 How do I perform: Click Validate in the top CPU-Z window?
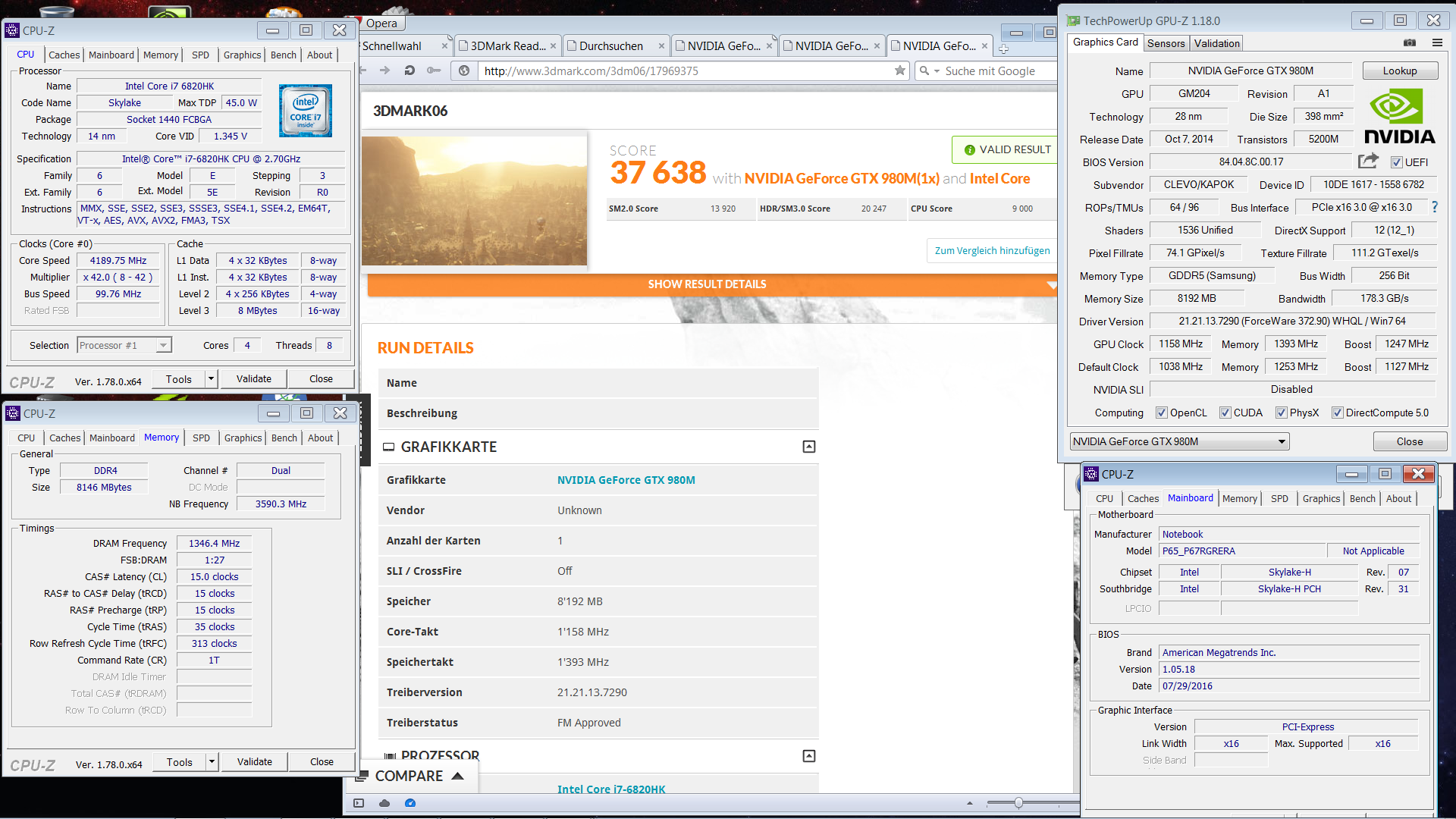coord(254,379)
